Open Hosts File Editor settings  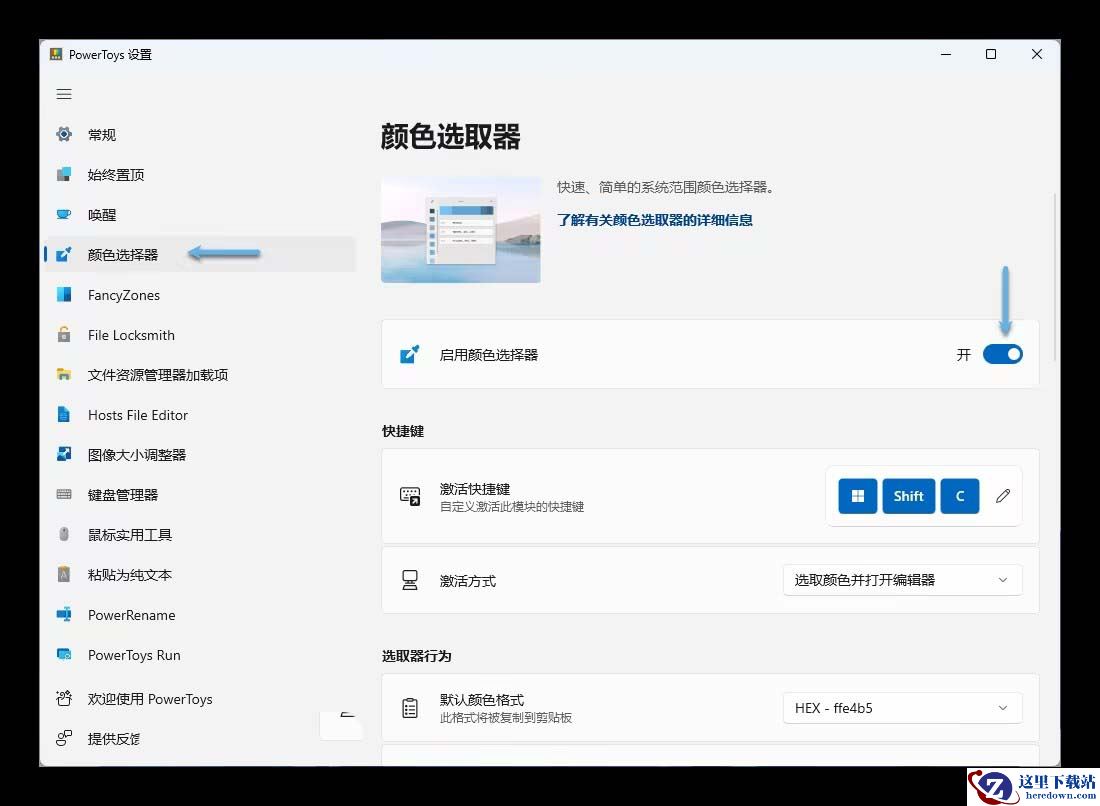[x=200, y=415]
